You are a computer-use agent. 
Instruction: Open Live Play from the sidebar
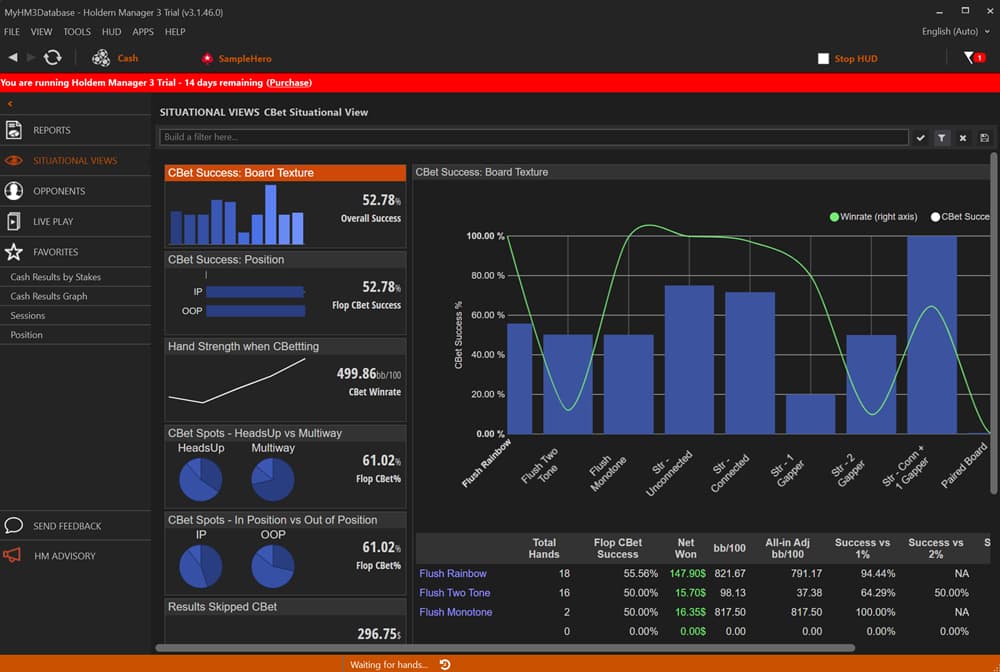pyautogui.click(x=14, y=221)
